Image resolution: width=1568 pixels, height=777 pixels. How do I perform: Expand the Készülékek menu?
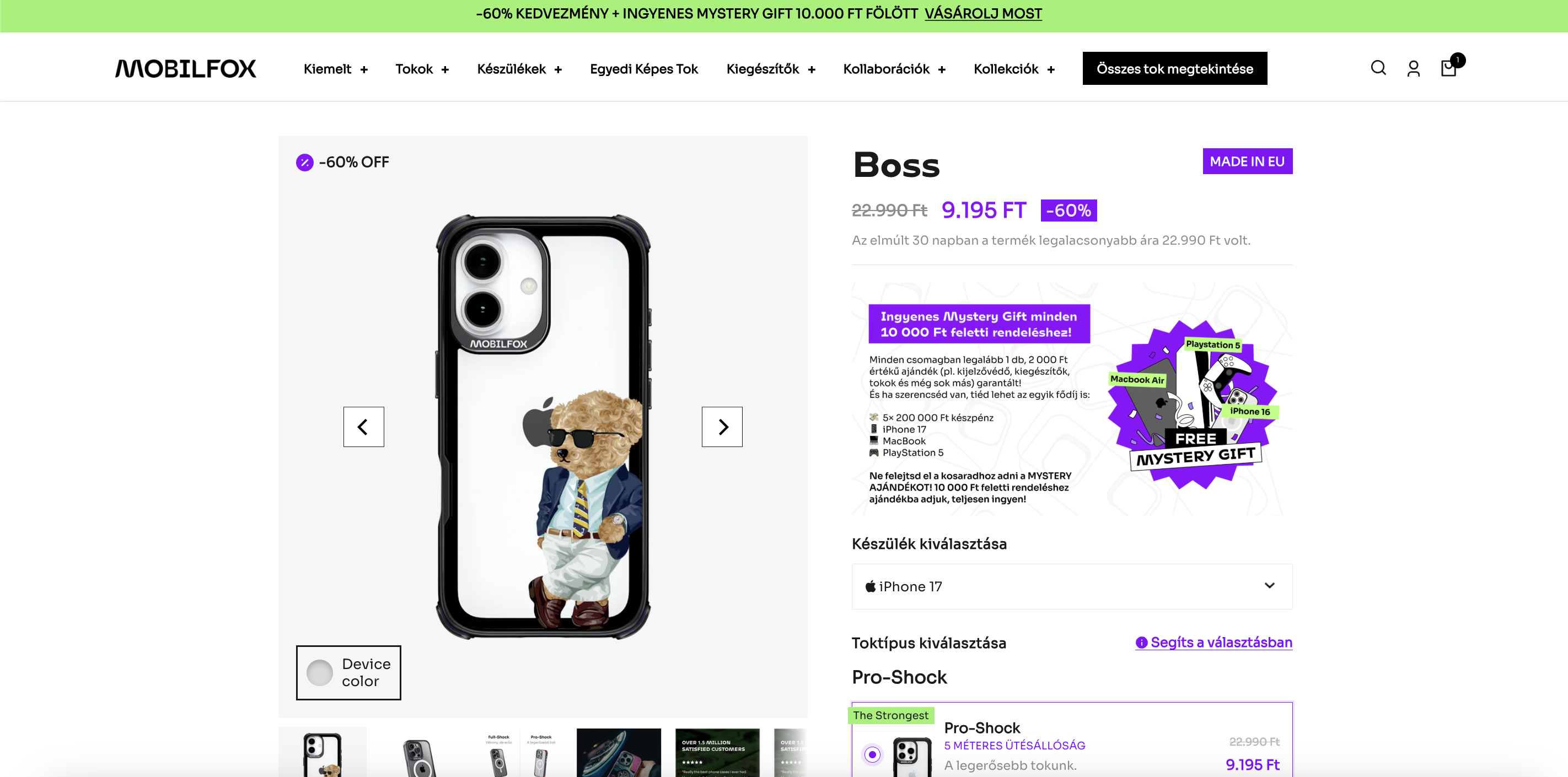[519, 69]
